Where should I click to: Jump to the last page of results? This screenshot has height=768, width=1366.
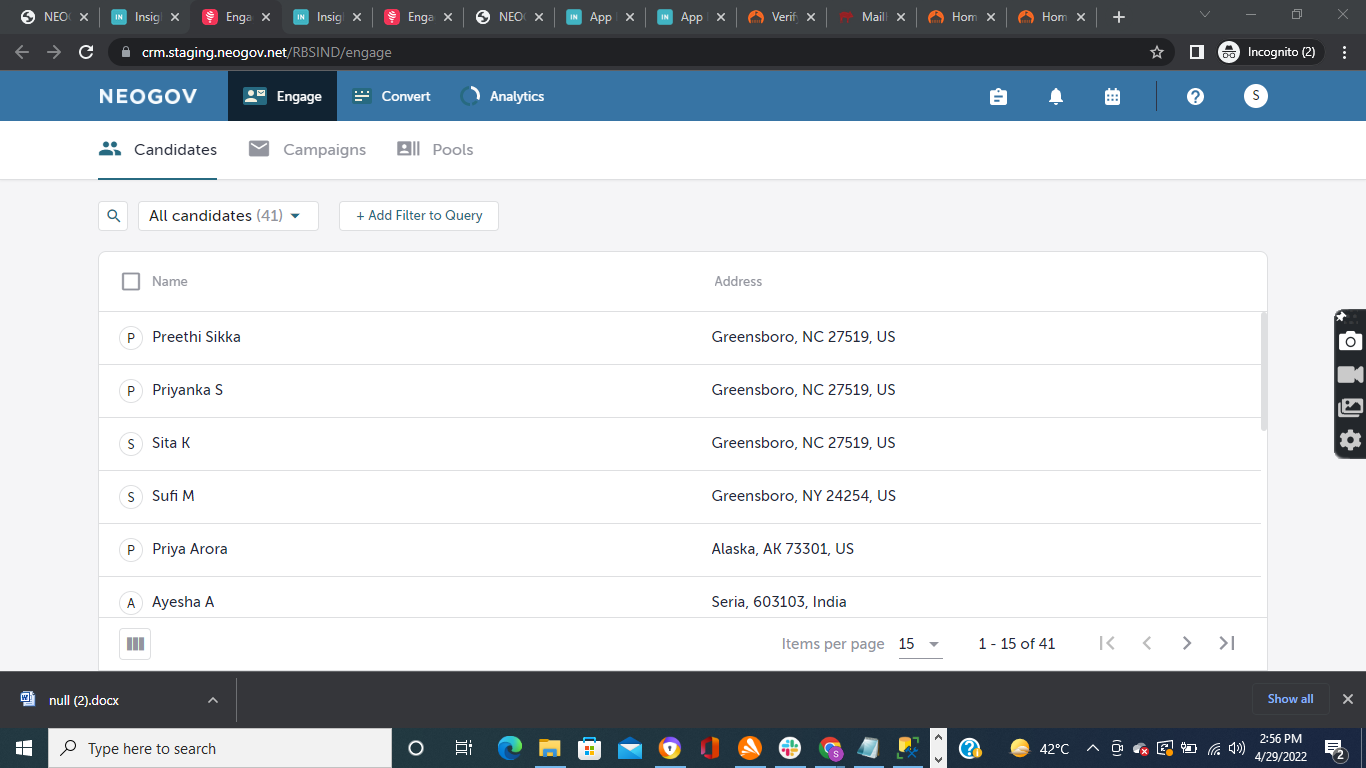1227,643
